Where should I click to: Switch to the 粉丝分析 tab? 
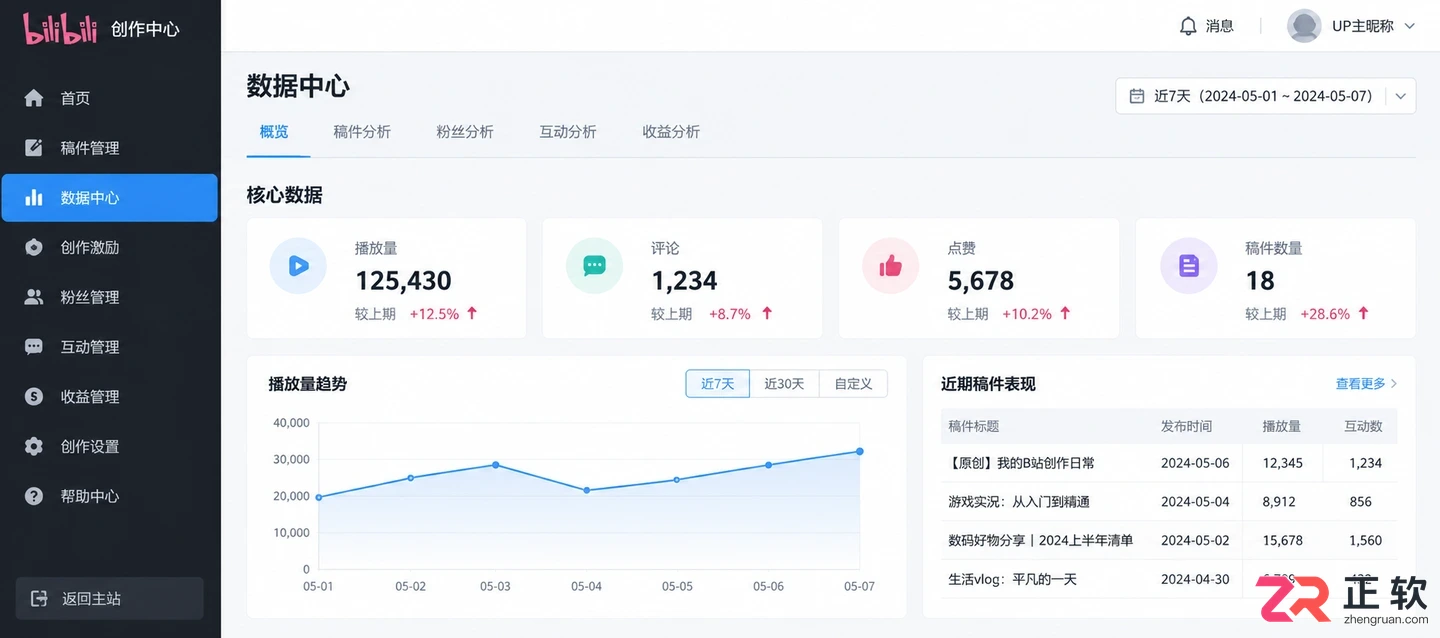[465, 131]
